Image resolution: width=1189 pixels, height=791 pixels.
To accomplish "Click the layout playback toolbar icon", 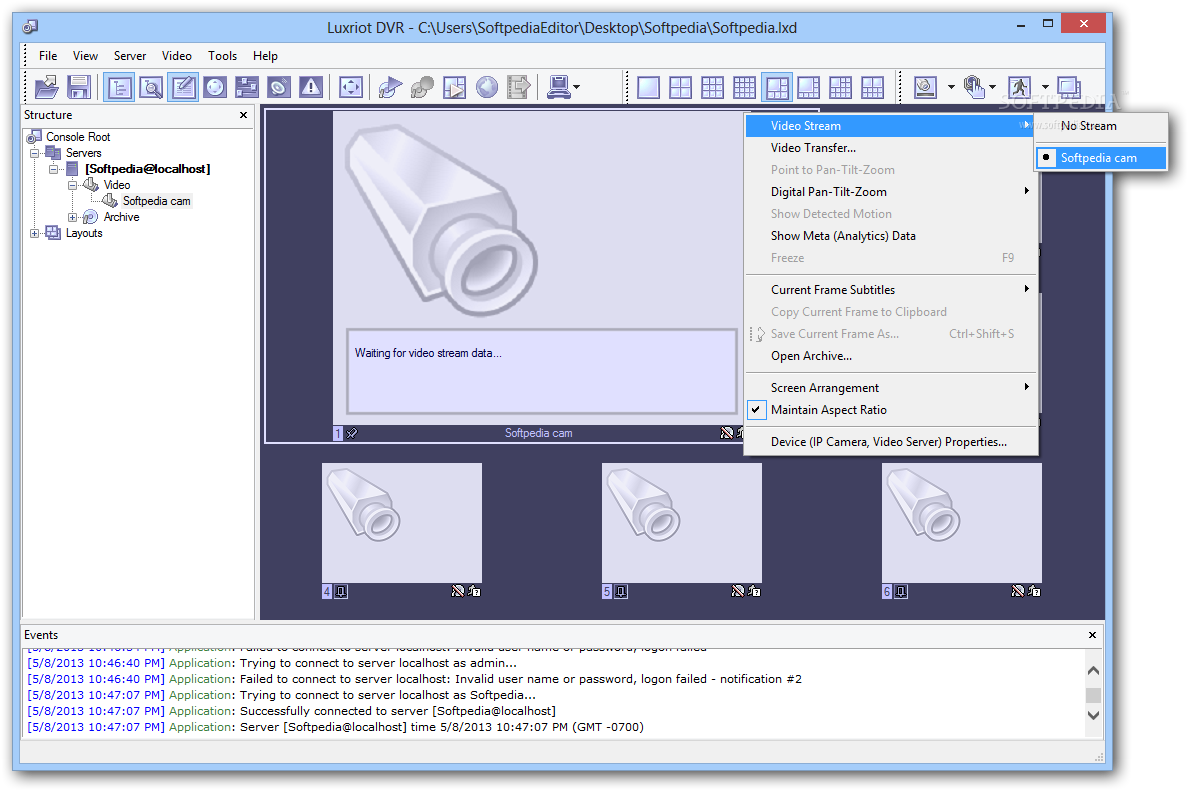I will coord(453,87).
